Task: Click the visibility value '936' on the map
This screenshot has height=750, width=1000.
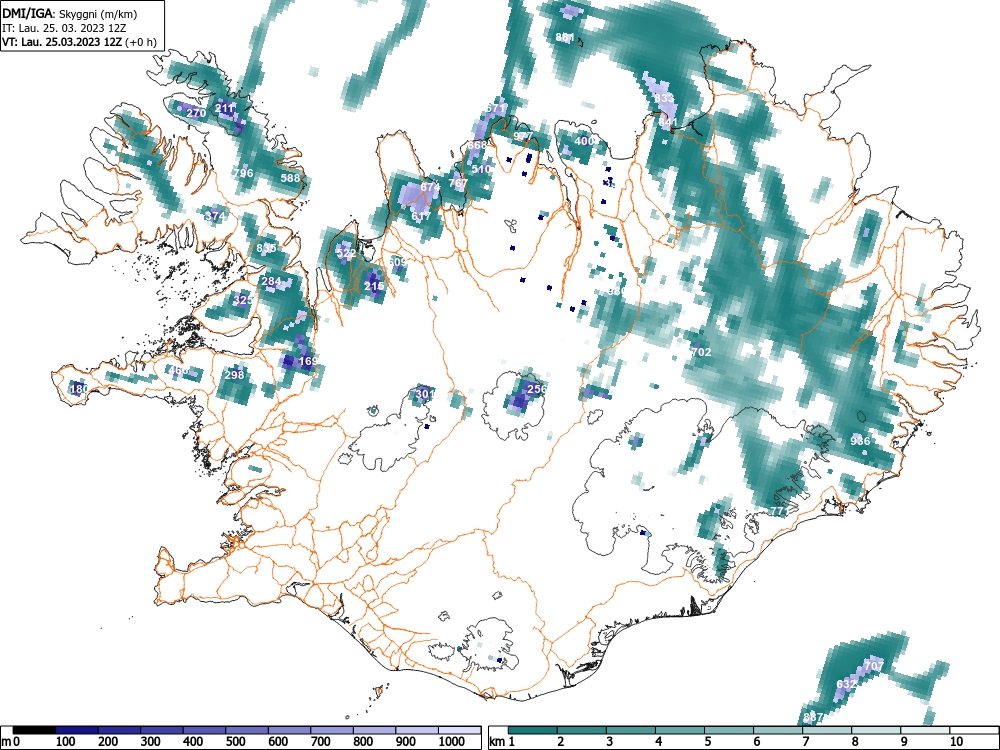Action: [860, 441]
